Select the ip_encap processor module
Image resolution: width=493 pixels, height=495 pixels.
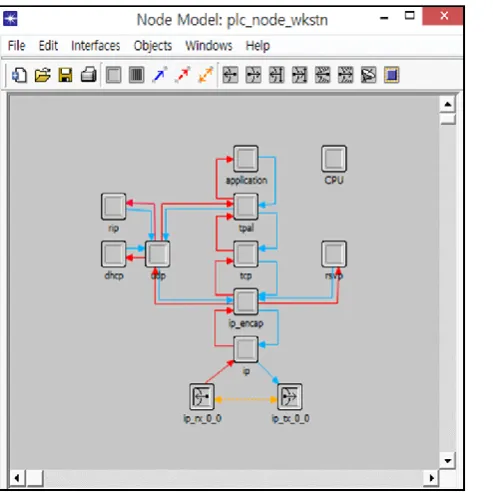point(246,302)
